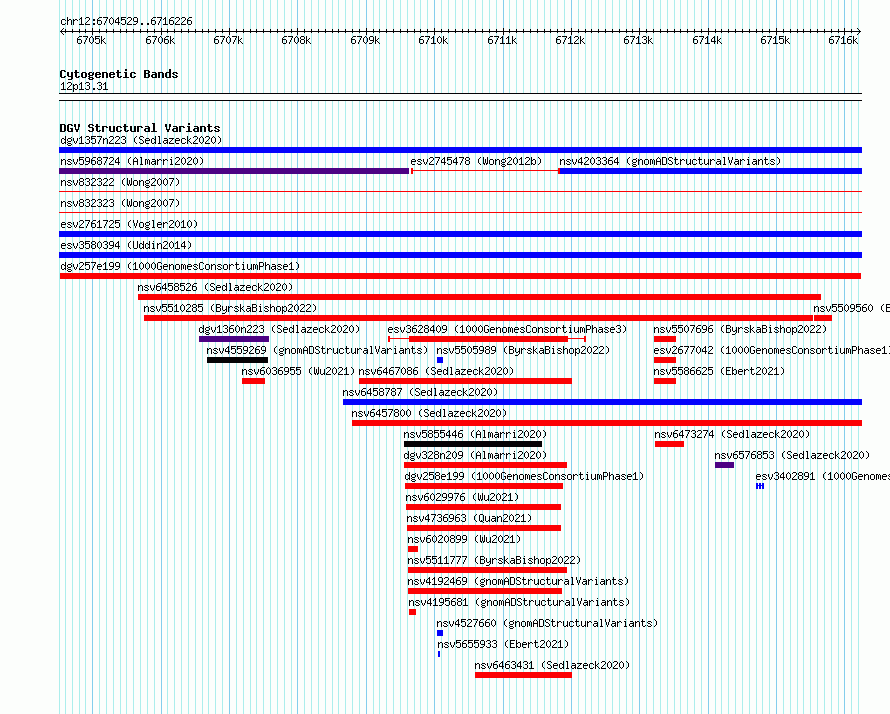Open esv3628409 (1000GenomesConsortiumPhase3) label
Screen dimensions: 890x714
[x=507, y=329]
